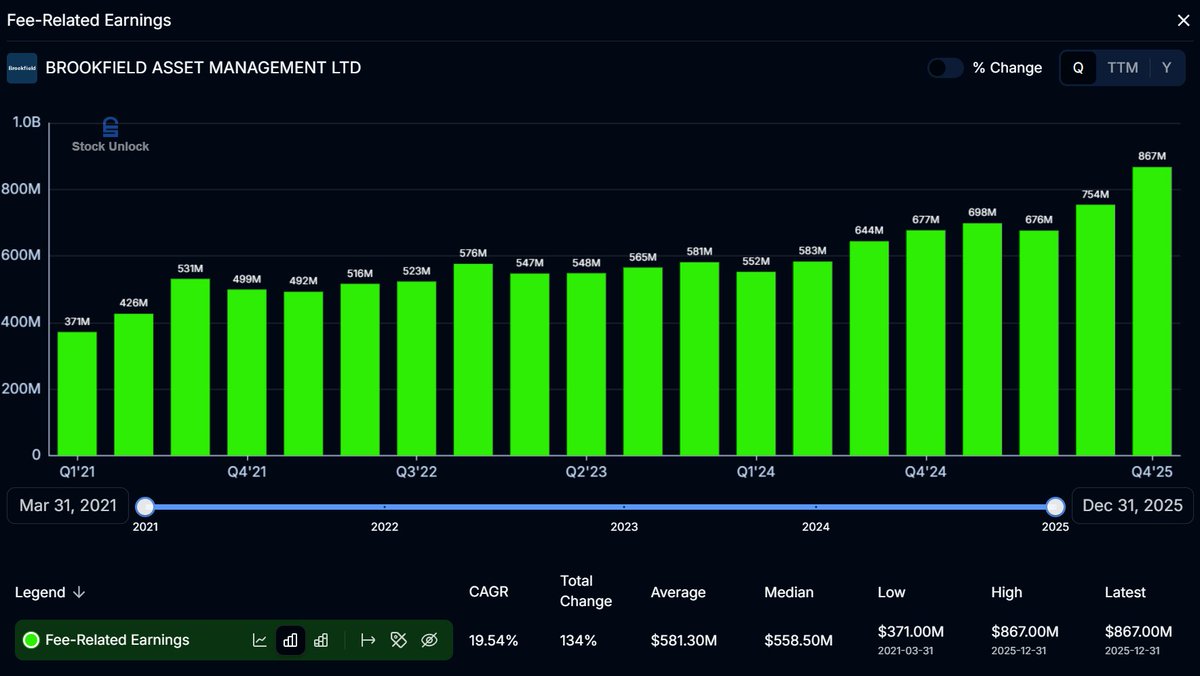Collapse the Legend arrow

click(79, 593)
